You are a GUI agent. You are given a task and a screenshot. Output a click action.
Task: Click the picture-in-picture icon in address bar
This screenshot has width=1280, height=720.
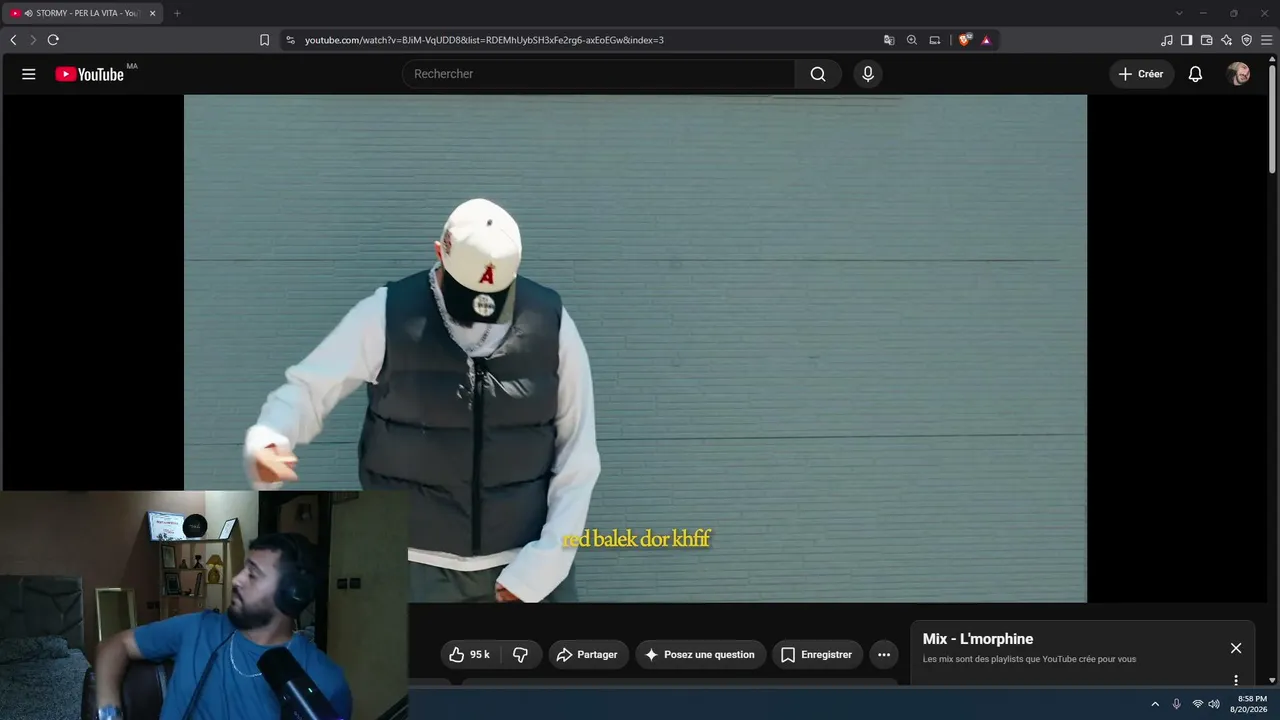(935, 40)
